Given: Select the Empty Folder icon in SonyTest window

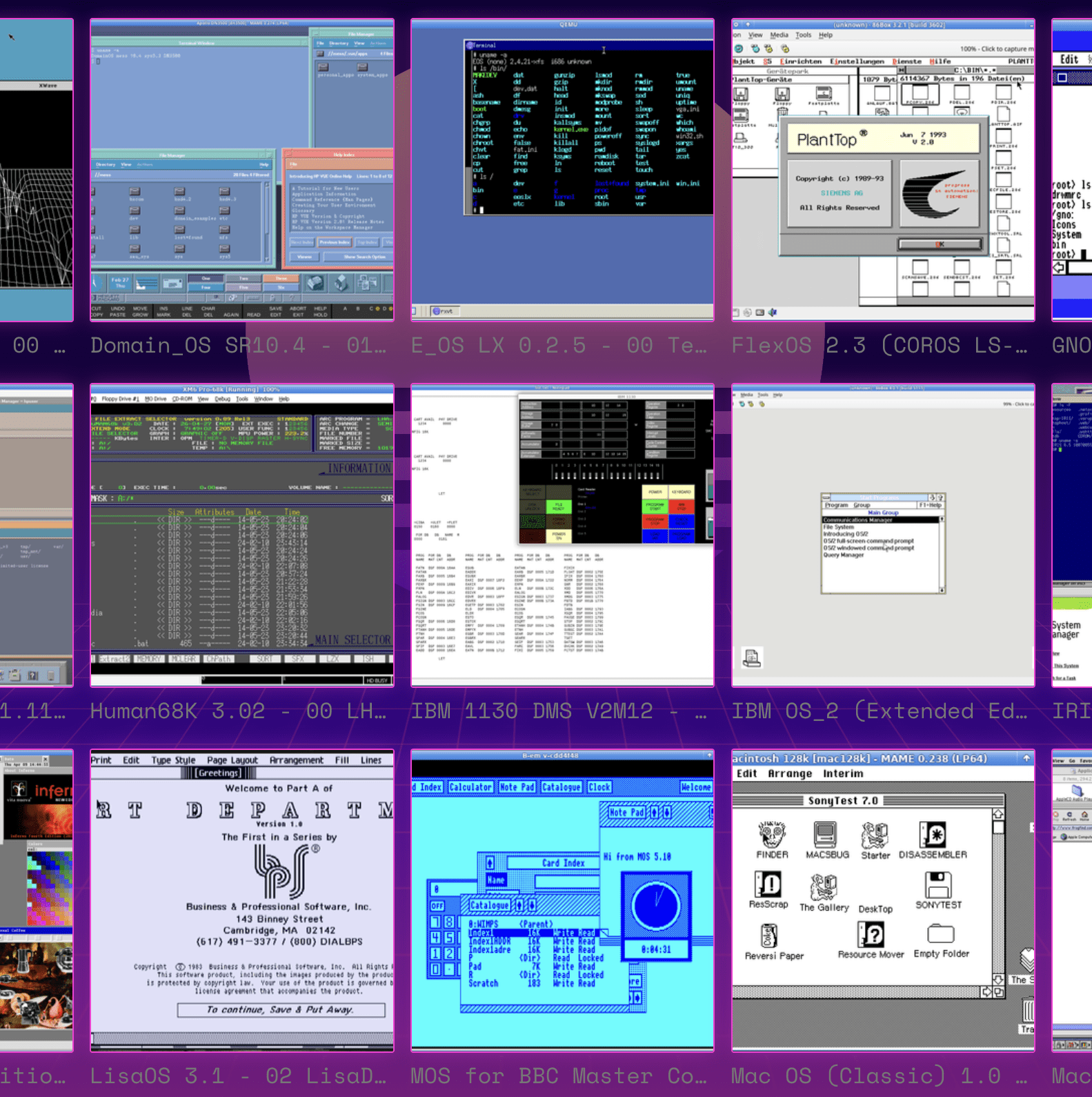Looking at the screenshot, I should click(x=941, y=940).
